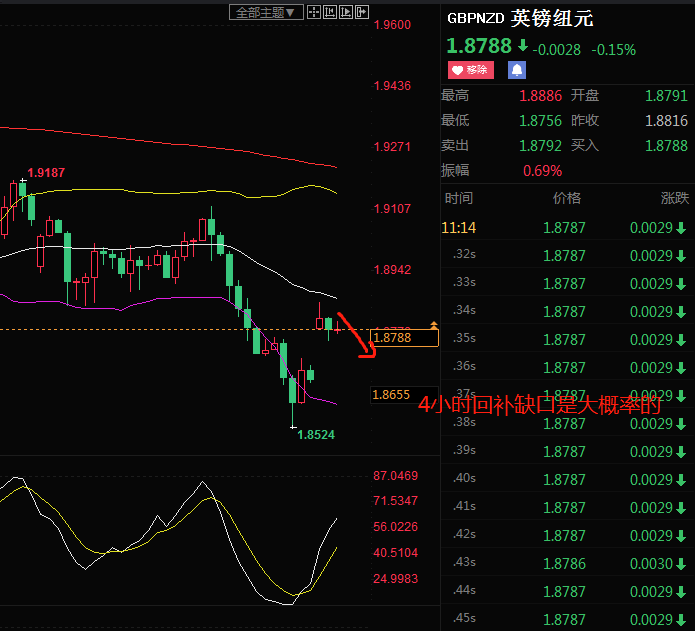The width and height of the screenshot is (695, 631).
Task: Click the 1.9600 axis label
Action: click(392, 25)
